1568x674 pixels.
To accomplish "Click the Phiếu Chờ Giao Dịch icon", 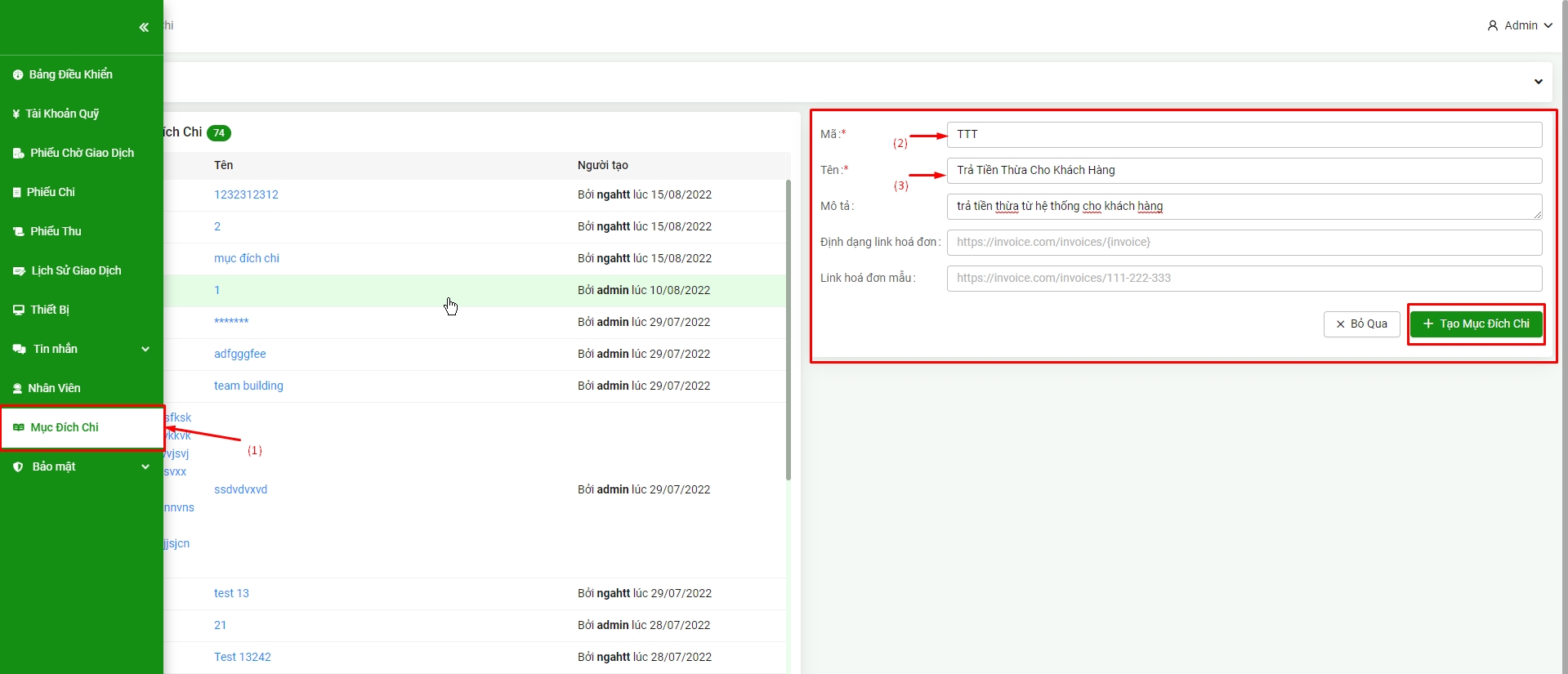I will [18, 154].
